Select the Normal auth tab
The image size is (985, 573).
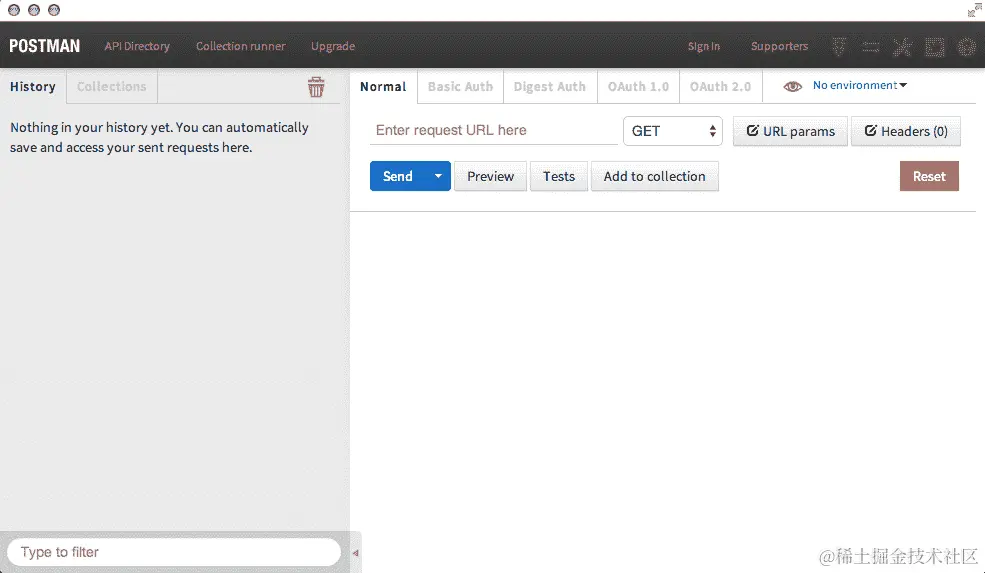coord(383,87)
